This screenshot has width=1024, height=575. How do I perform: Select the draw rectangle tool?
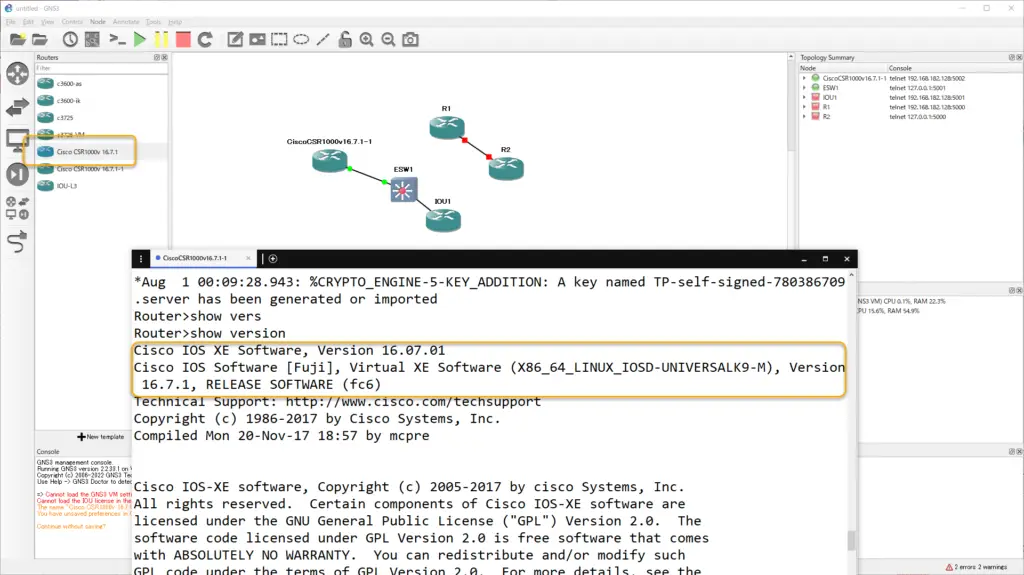pyautogui.click(x=280, y=40)
